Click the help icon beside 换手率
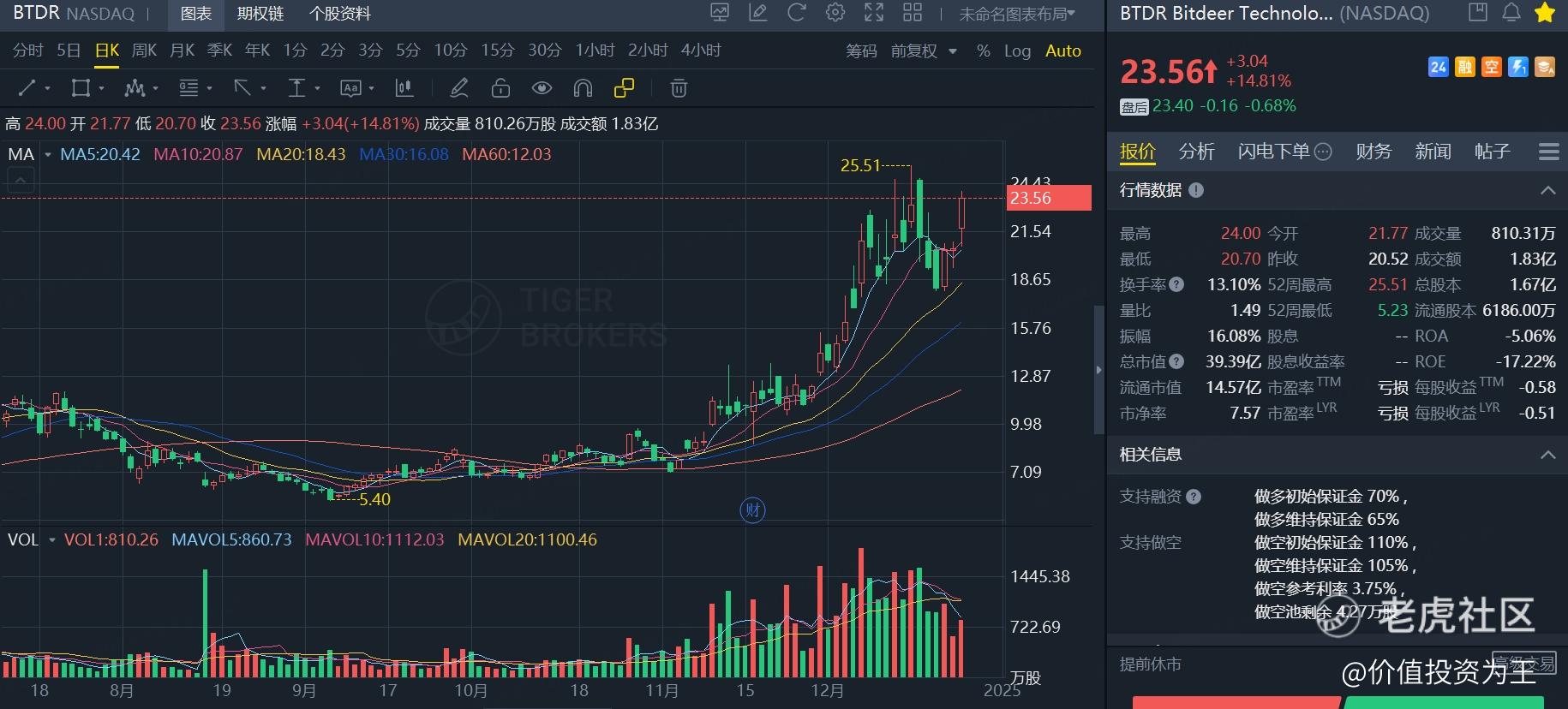This screenshot has width=1568, height=709. (1176, 284)
